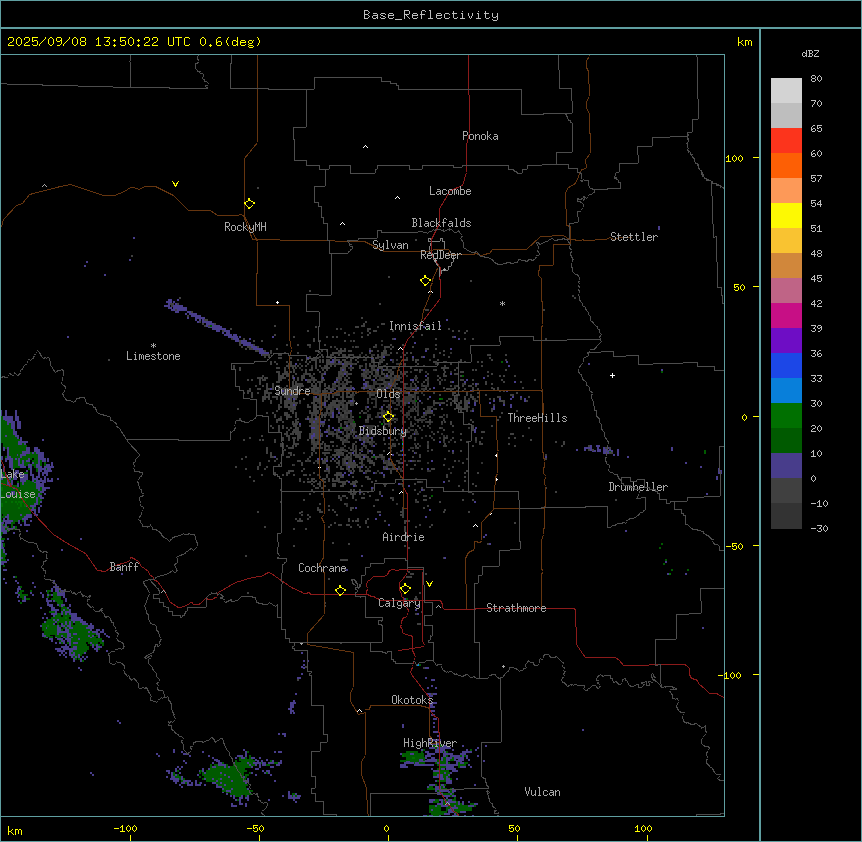Click the Blackfalds city label
The width and height of the screenshot is (862, 842).
441,223
